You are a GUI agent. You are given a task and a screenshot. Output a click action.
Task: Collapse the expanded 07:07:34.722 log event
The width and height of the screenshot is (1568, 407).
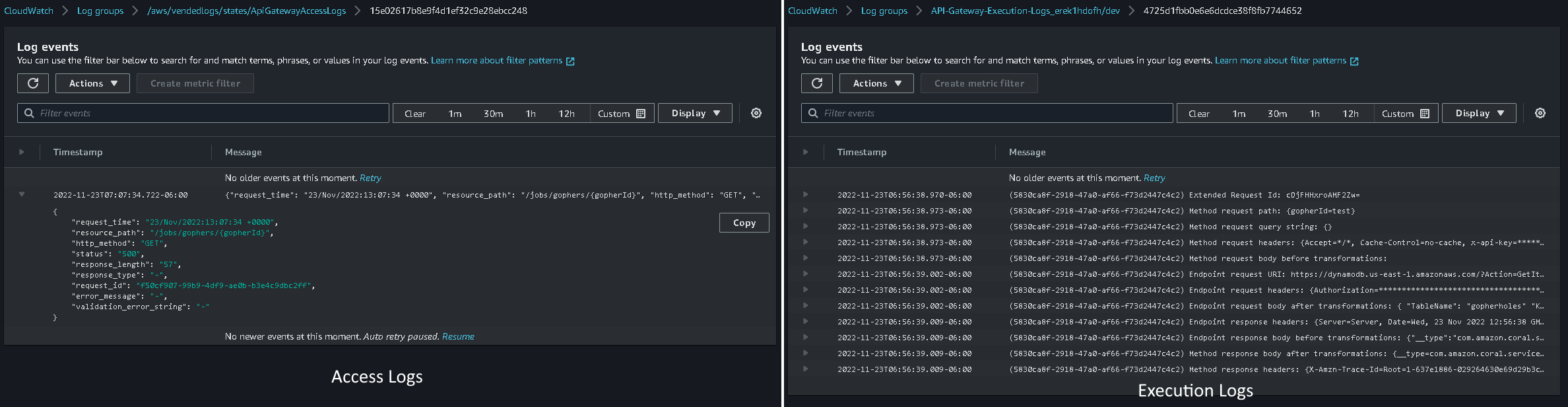click(x=22, y=195)
